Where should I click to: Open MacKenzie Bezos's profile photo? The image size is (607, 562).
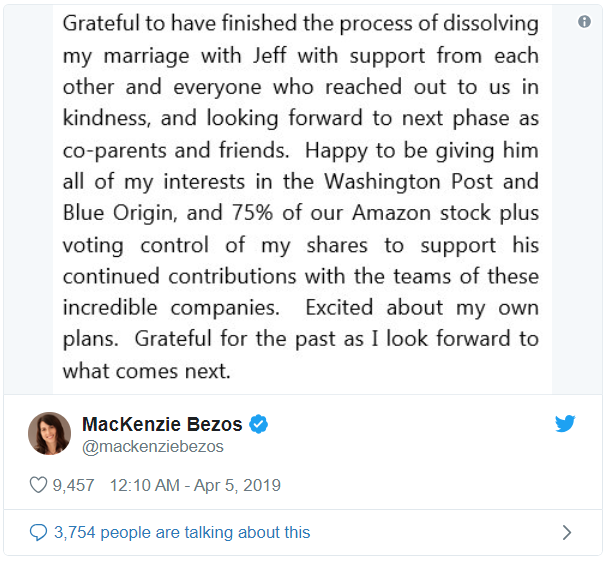click(x=50, y=433)
